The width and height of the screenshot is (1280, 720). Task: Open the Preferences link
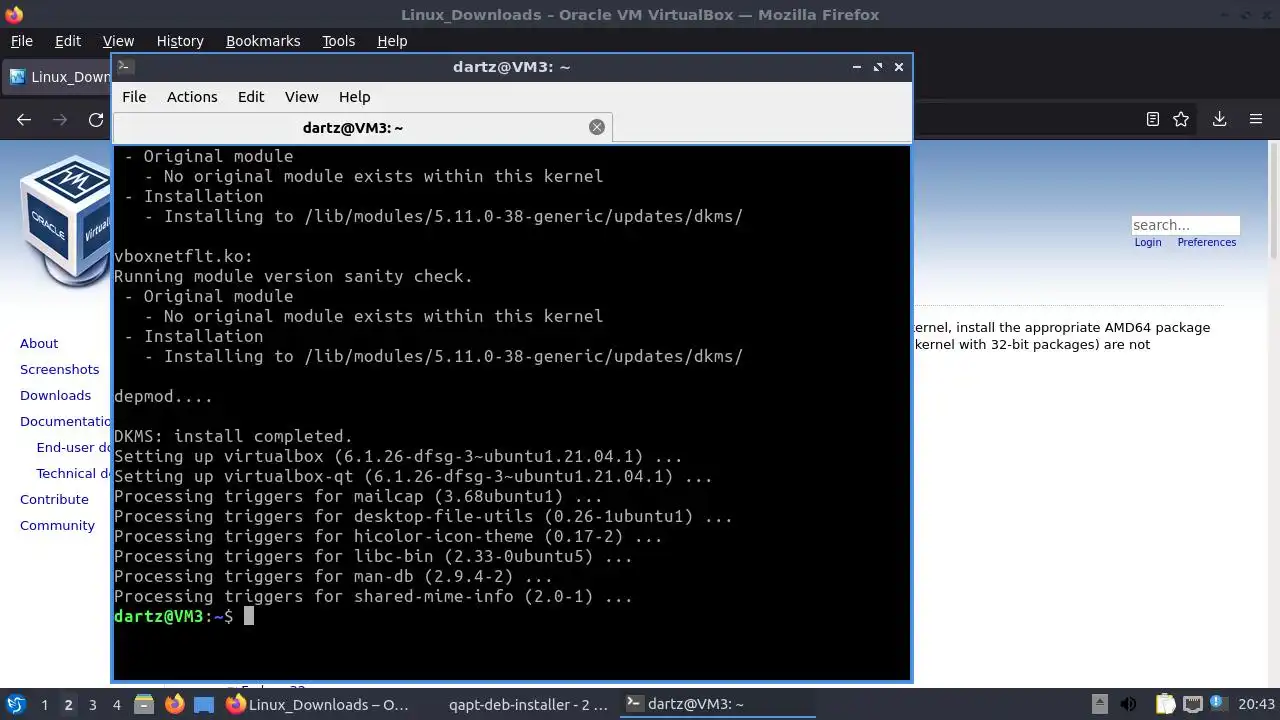pos(1206,242)
